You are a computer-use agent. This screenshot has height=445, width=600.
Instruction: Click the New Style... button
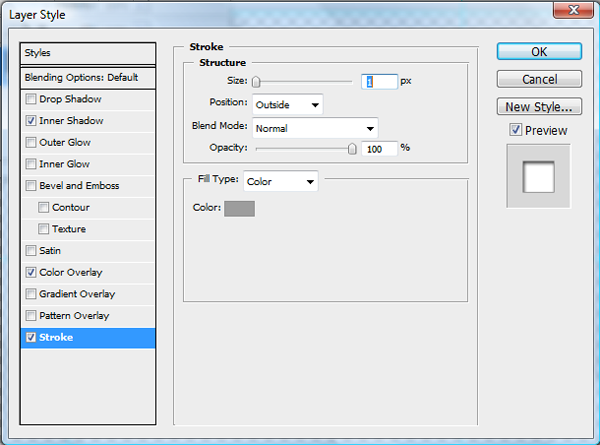539,106
